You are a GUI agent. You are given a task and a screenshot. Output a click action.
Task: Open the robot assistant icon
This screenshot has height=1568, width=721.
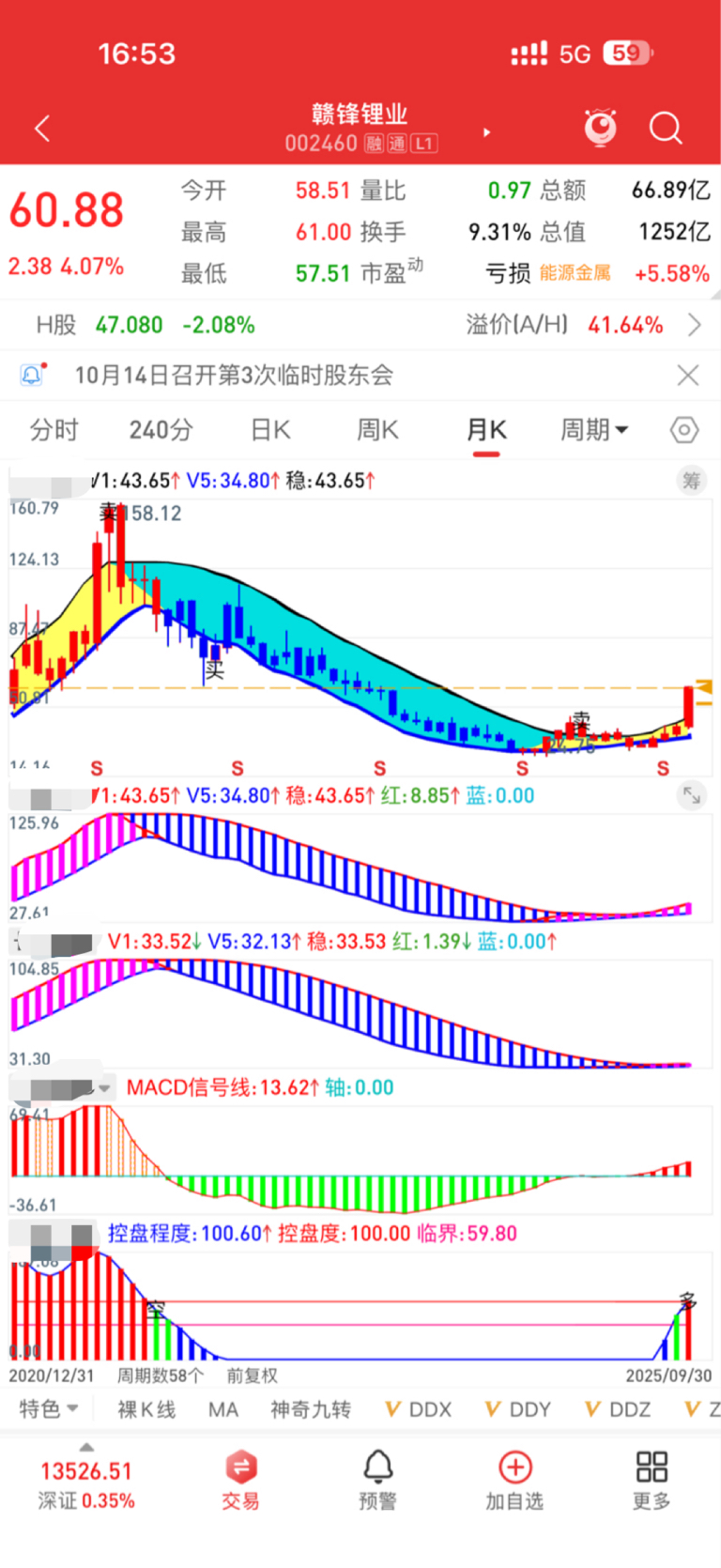(x=601, y=127)
